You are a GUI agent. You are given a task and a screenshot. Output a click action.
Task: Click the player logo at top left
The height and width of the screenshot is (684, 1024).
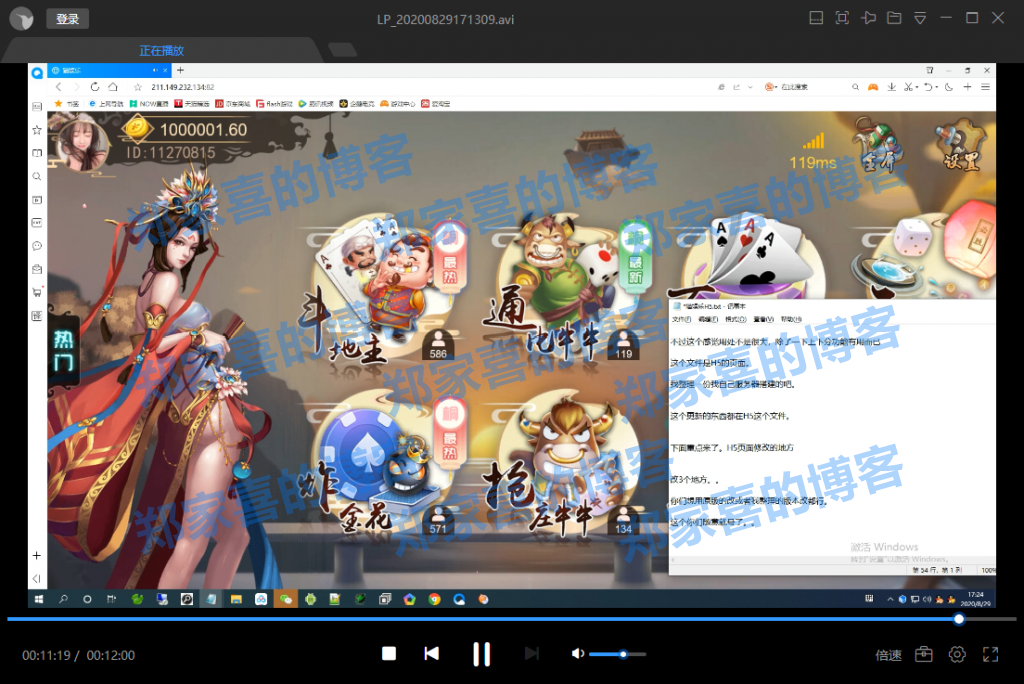click(22, 19)
